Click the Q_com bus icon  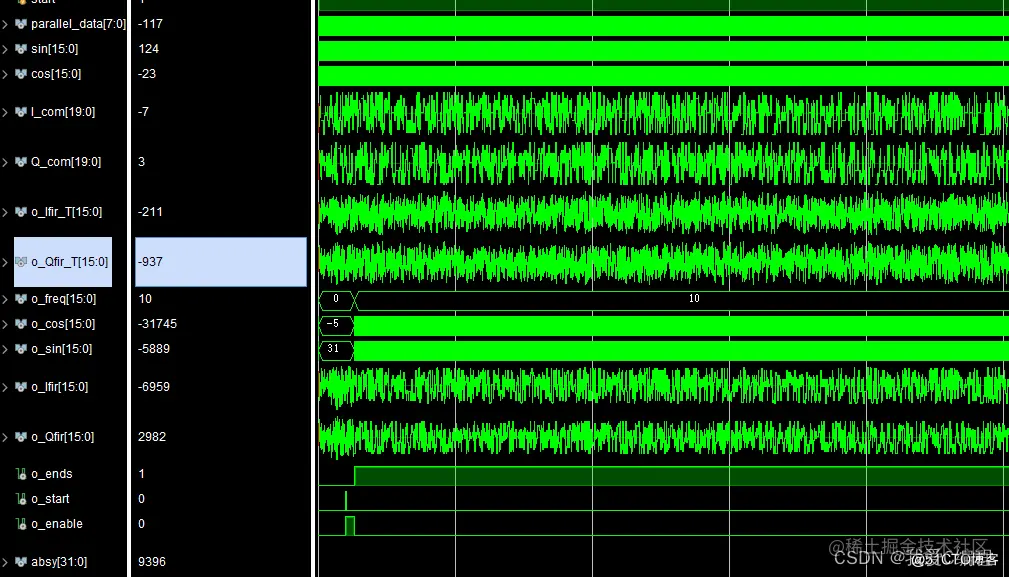[21, 162]
